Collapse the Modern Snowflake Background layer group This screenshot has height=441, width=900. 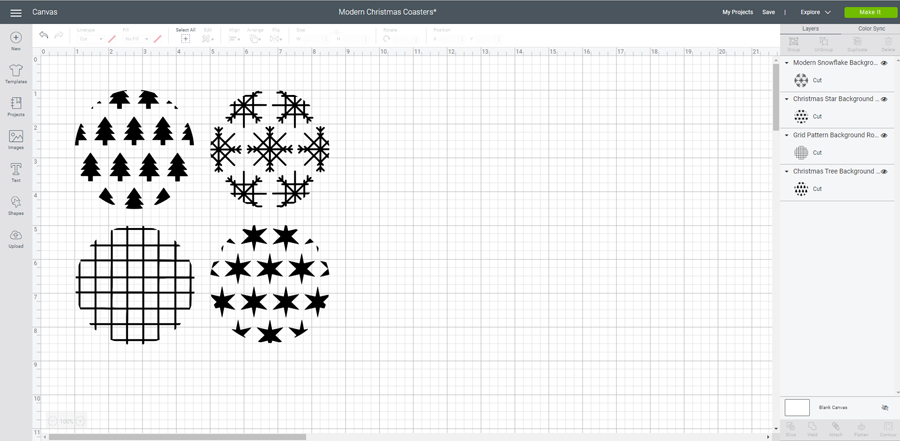(787, 63)
